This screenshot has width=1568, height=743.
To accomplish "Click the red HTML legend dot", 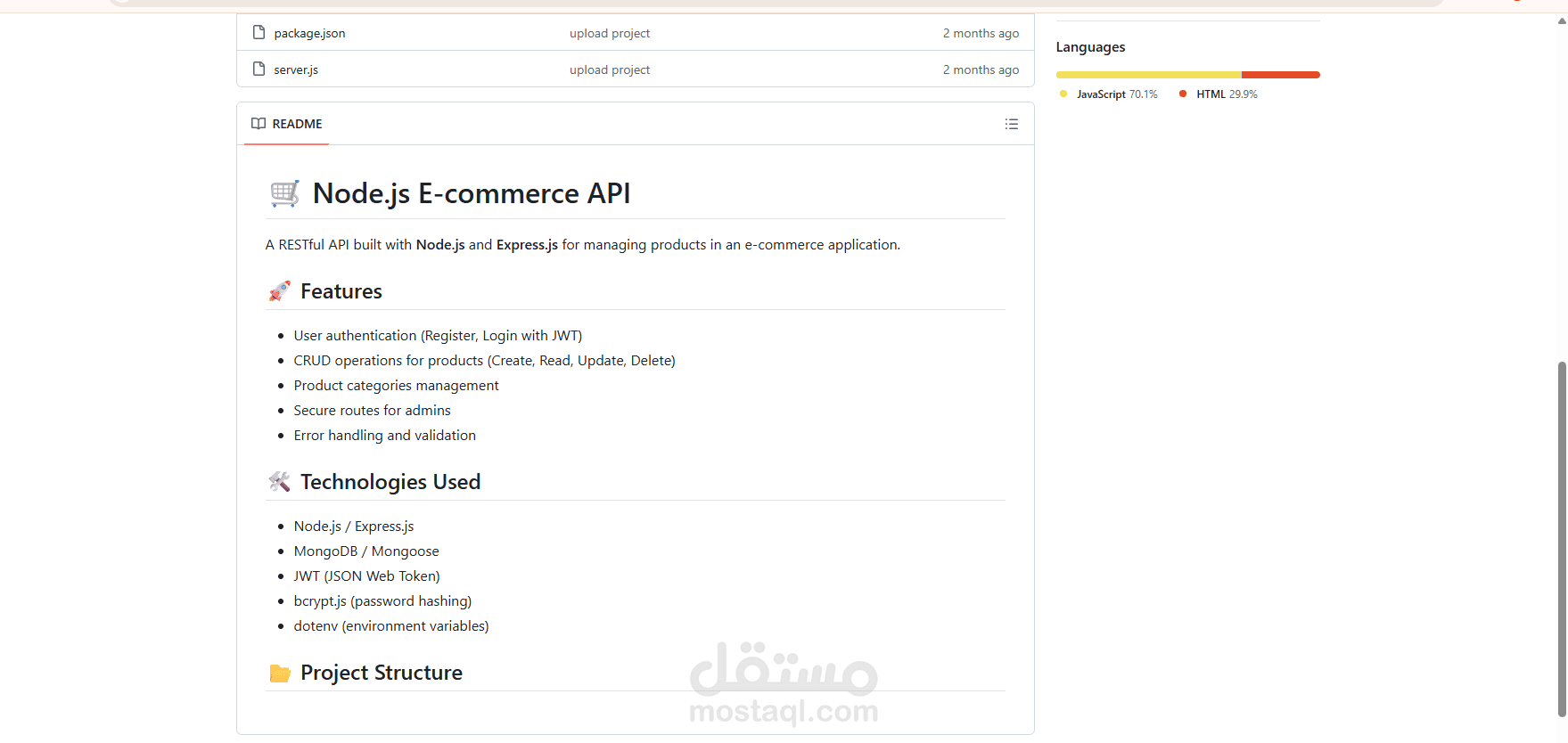I will pos(1183,94).
